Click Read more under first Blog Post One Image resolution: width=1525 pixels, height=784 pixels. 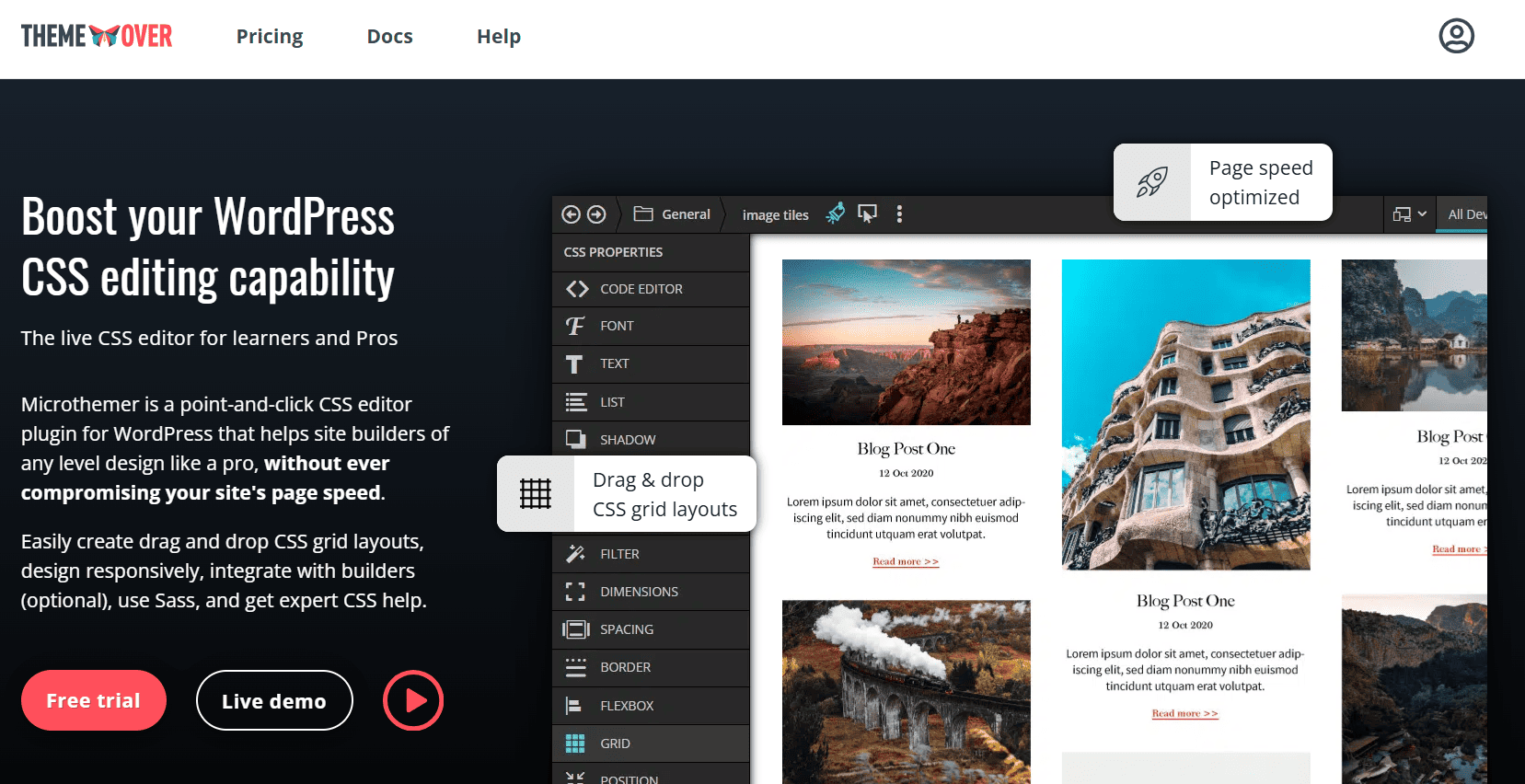pos(906,561)
